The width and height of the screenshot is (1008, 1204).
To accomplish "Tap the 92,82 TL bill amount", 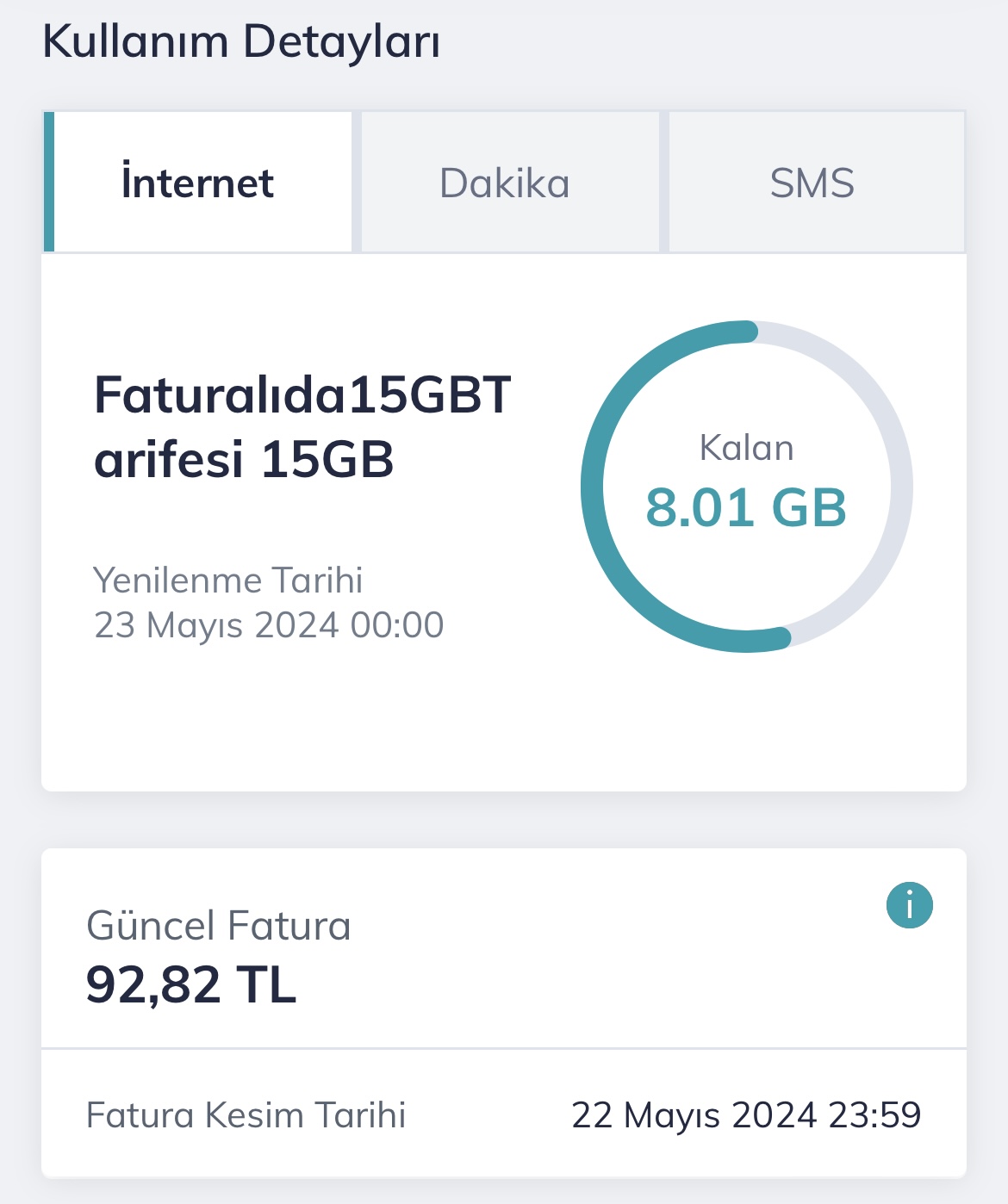I will pos(191,984).
